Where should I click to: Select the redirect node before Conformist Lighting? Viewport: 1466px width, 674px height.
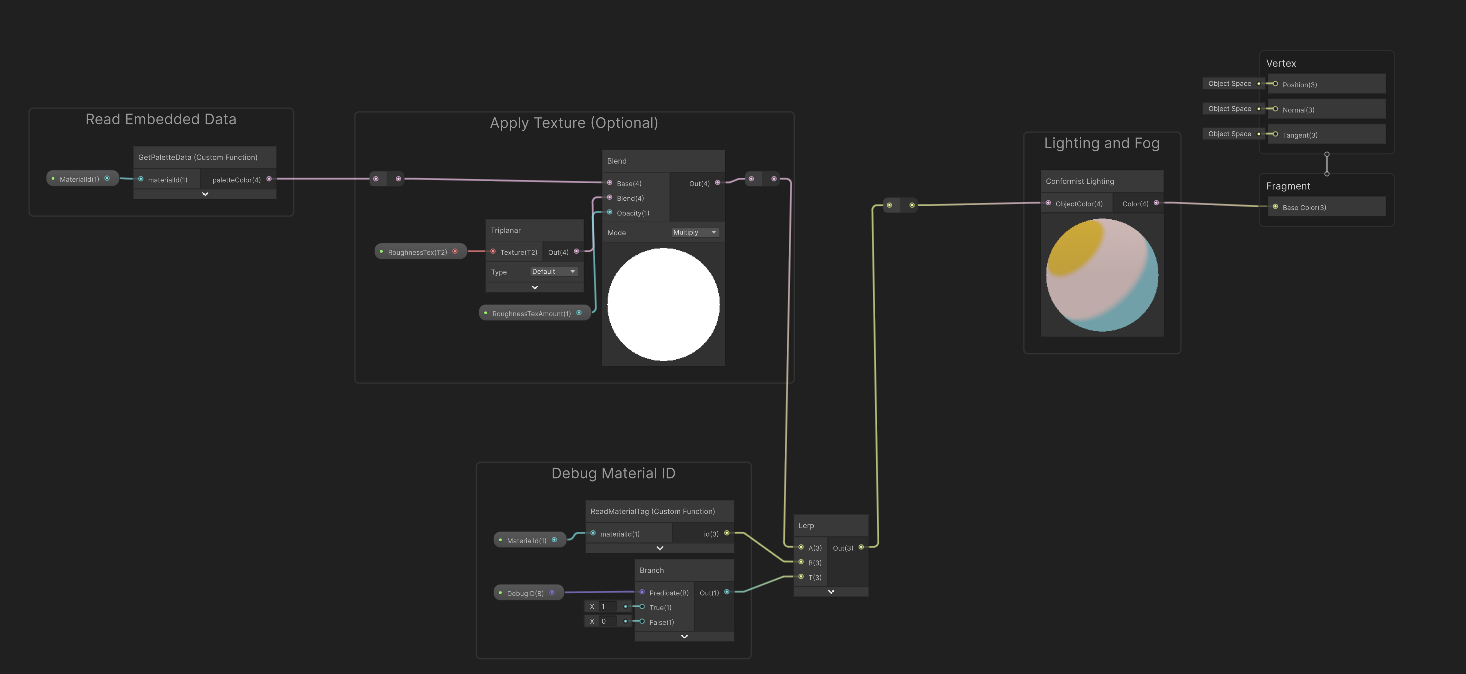pyautogui.click(x=900, y=205)
